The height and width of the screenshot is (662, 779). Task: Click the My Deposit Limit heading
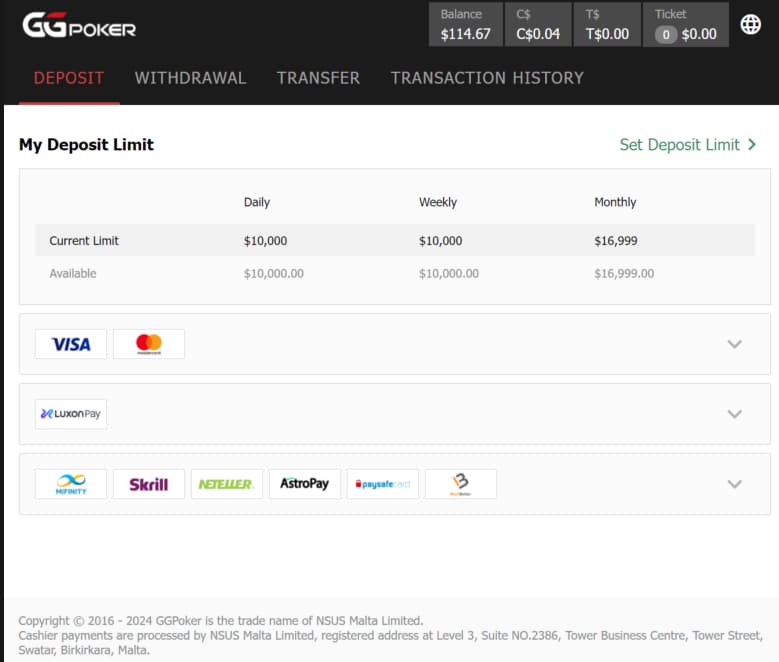coord(86,145)
